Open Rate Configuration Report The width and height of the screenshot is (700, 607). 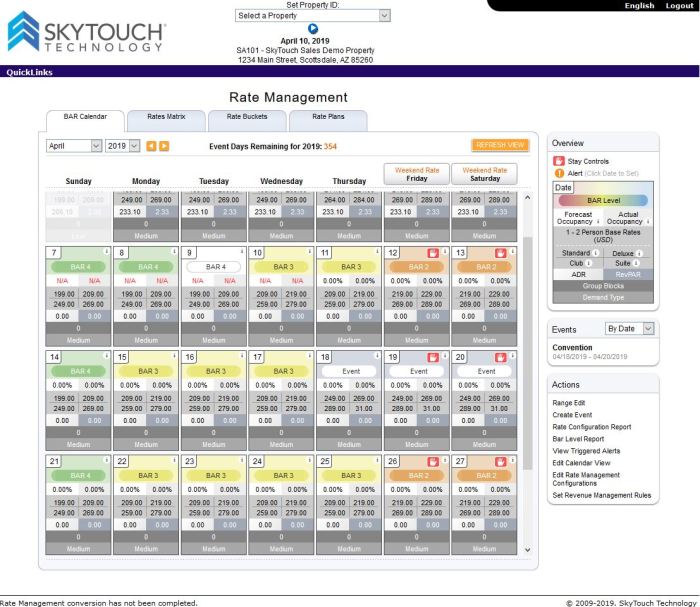592,427
